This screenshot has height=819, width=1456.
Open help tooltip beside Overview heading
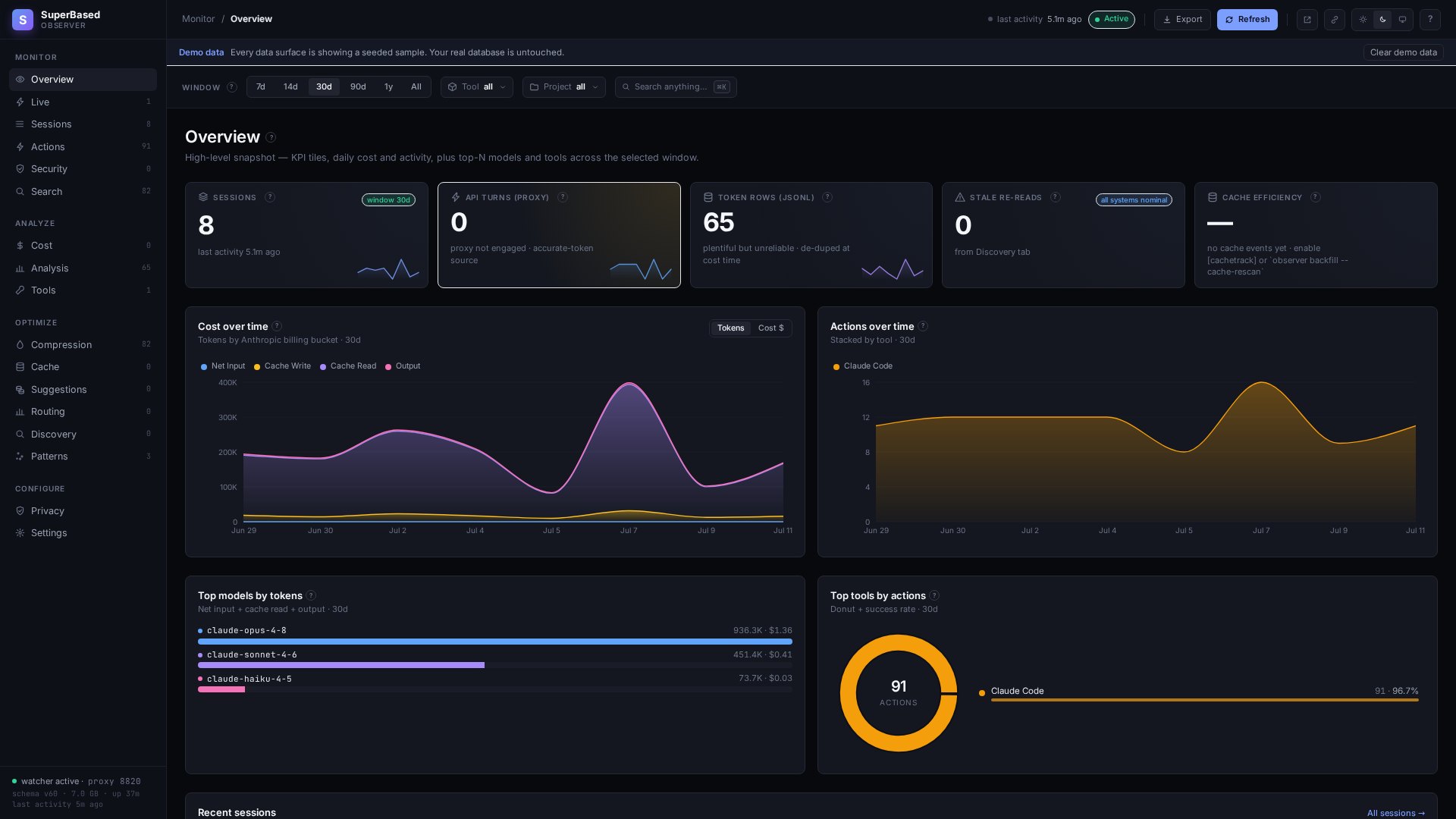[271, 137]
